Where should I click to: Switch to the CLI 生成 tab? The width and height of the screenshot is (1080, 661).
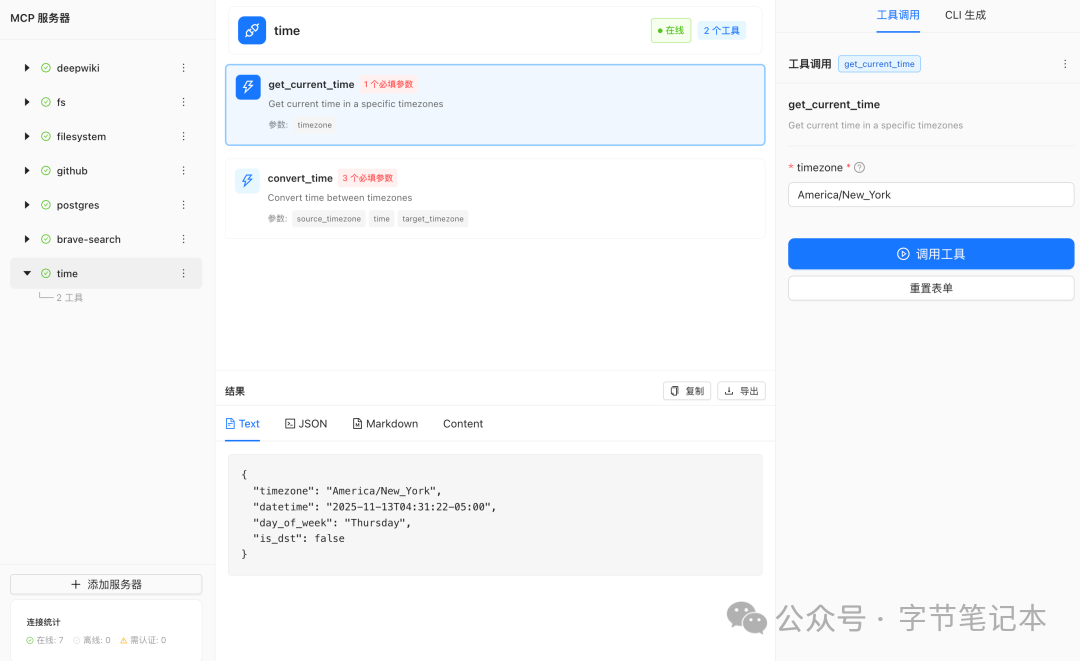point(965,15)
